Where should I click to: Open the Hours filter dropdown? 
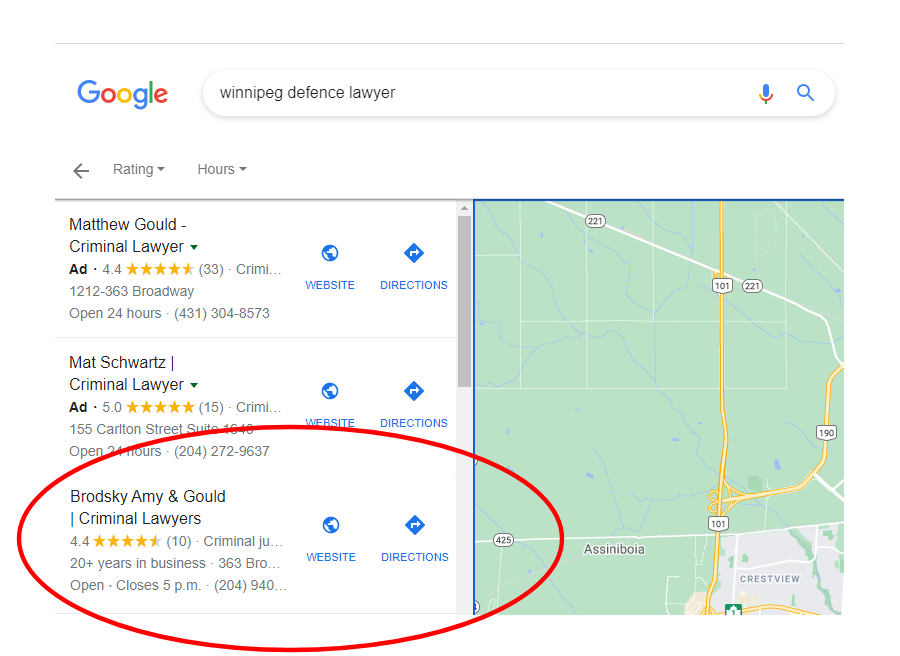(222, 169)
